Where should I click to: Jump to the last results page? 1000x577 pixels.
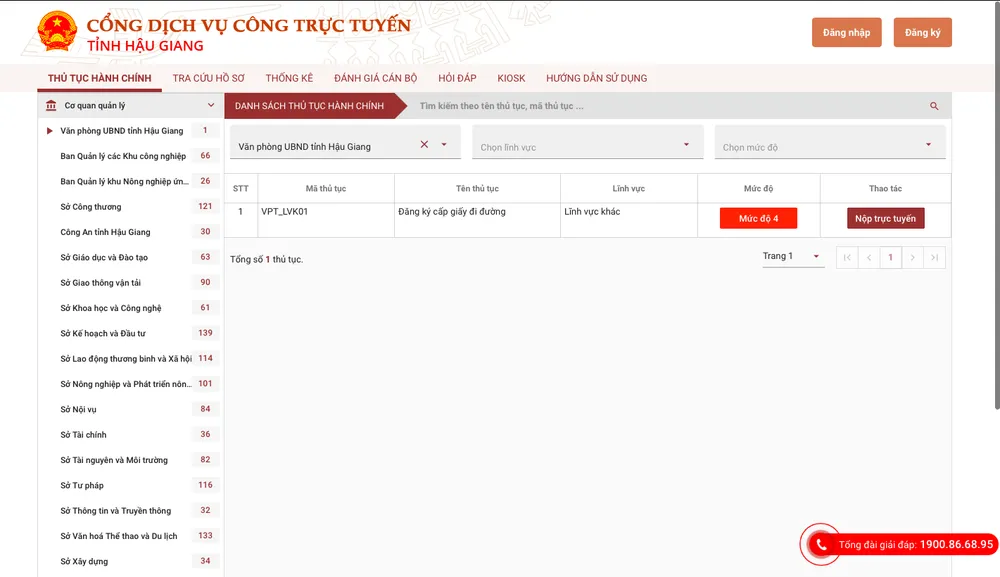click(934, 258)
